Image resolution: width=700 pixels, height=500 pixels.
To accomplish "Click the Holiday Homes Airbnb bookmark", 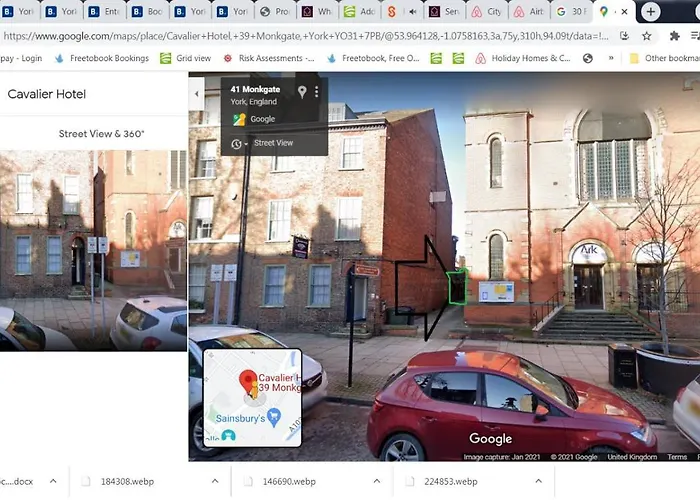I will tap(522, 58).
